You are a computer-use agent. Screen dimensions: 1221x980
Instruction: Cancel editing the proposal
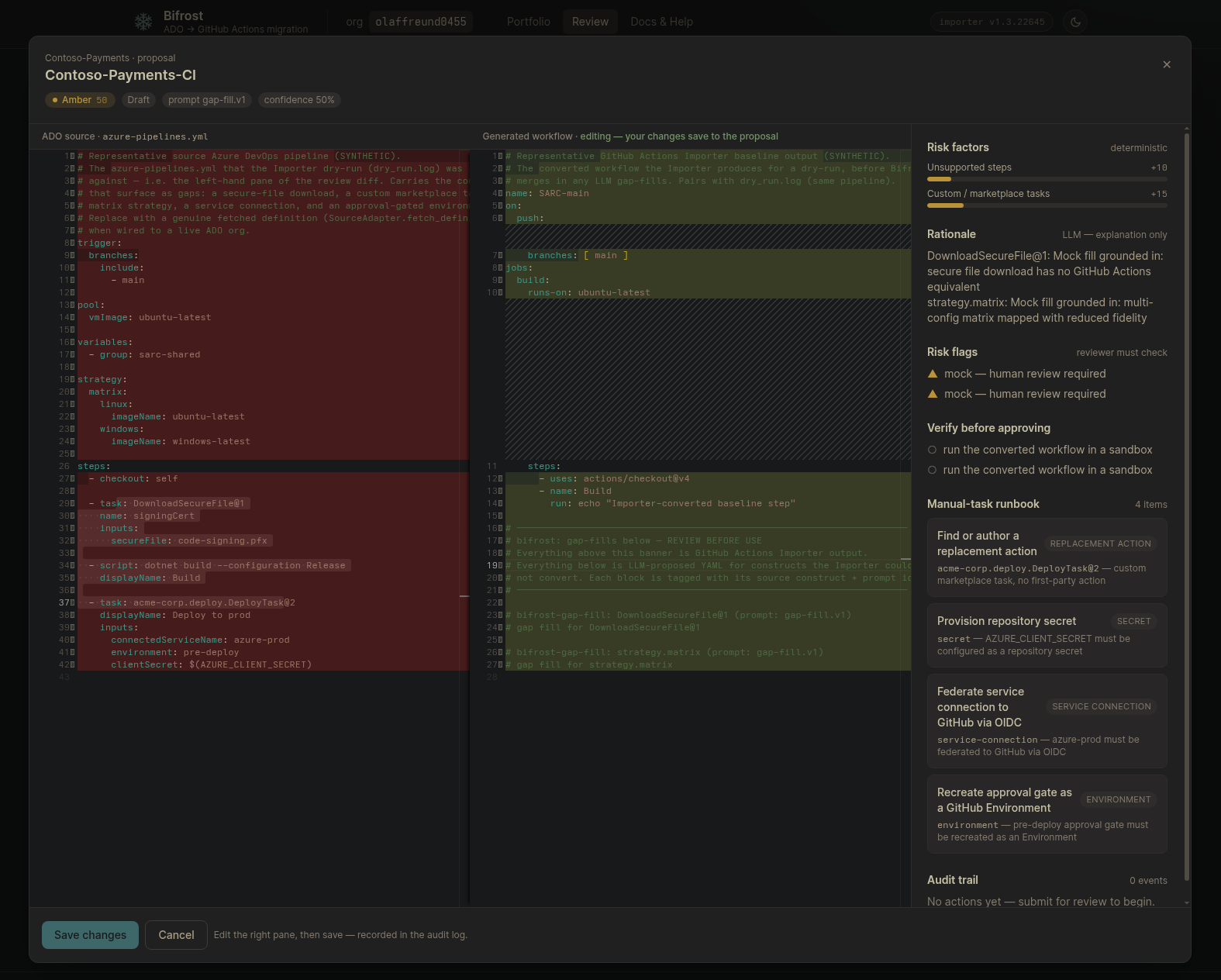pyautogui.click(x=176, y=935)
